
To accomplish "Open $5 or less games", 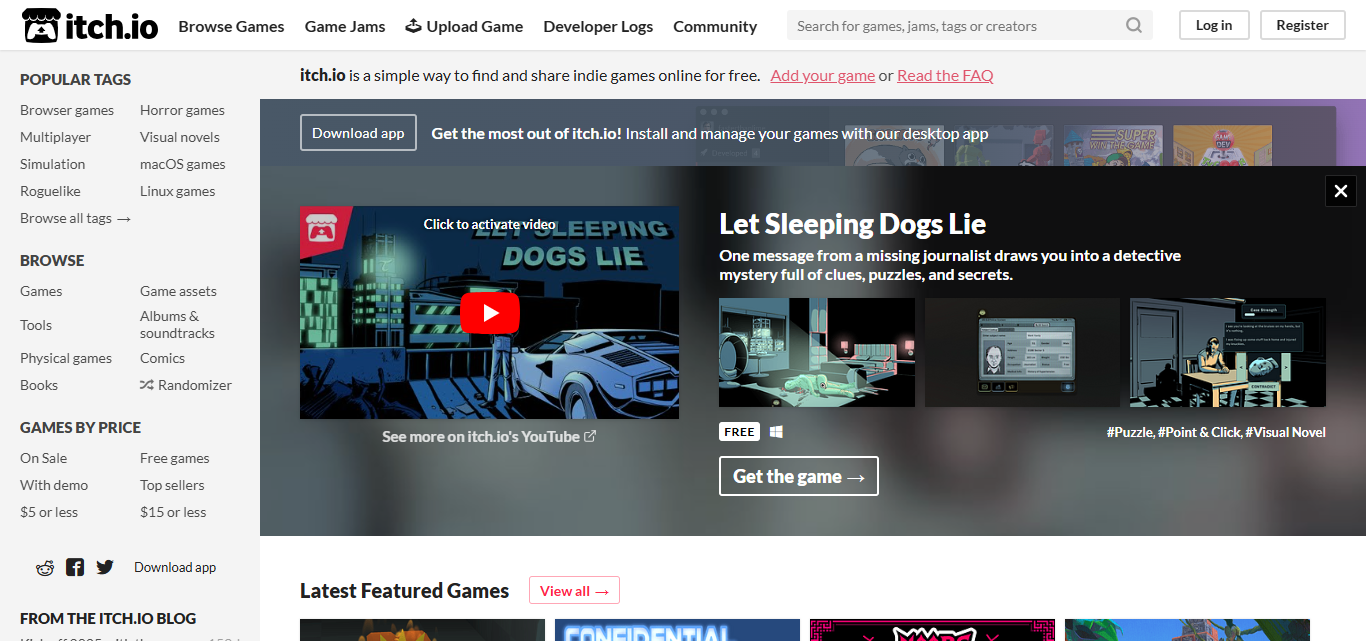I will (x=49, y=512).
